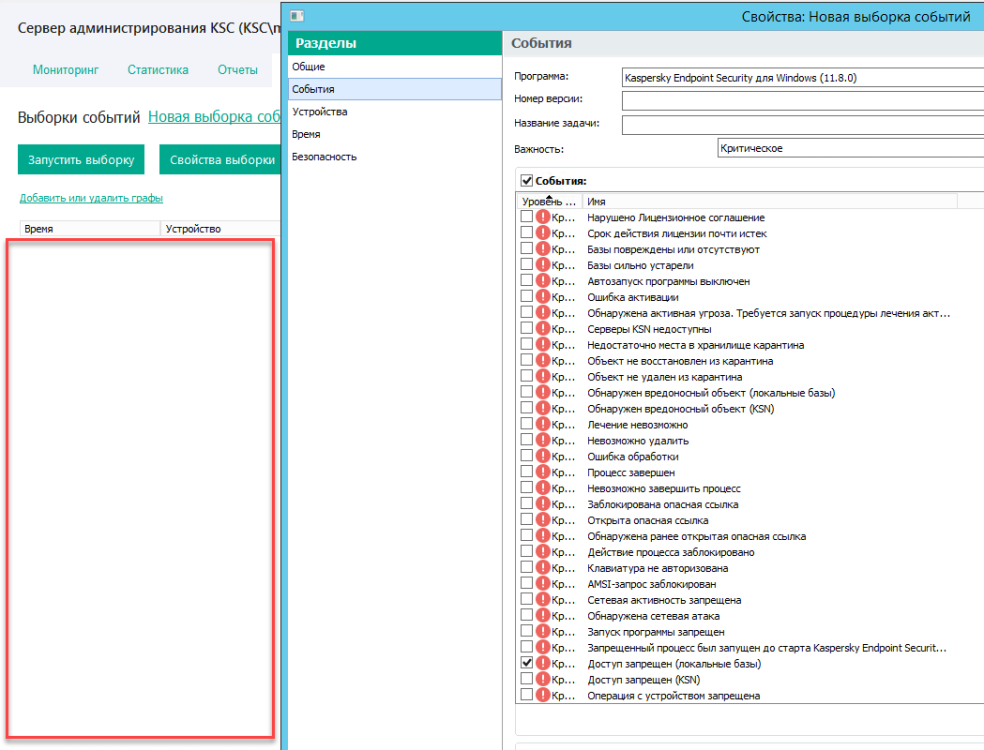Click the critical icon for Открыта опасная ссылка
The image size is (984, 750).
coord(543,520)
